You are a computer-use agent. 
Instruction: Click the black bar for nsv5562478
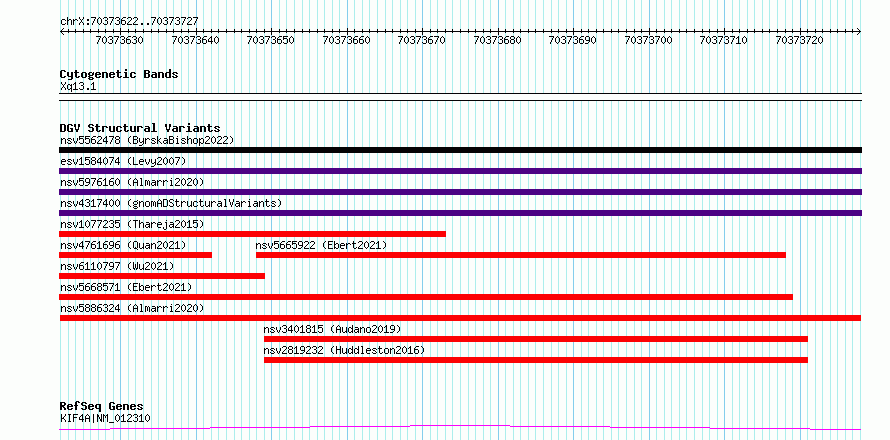click(460, 150)
